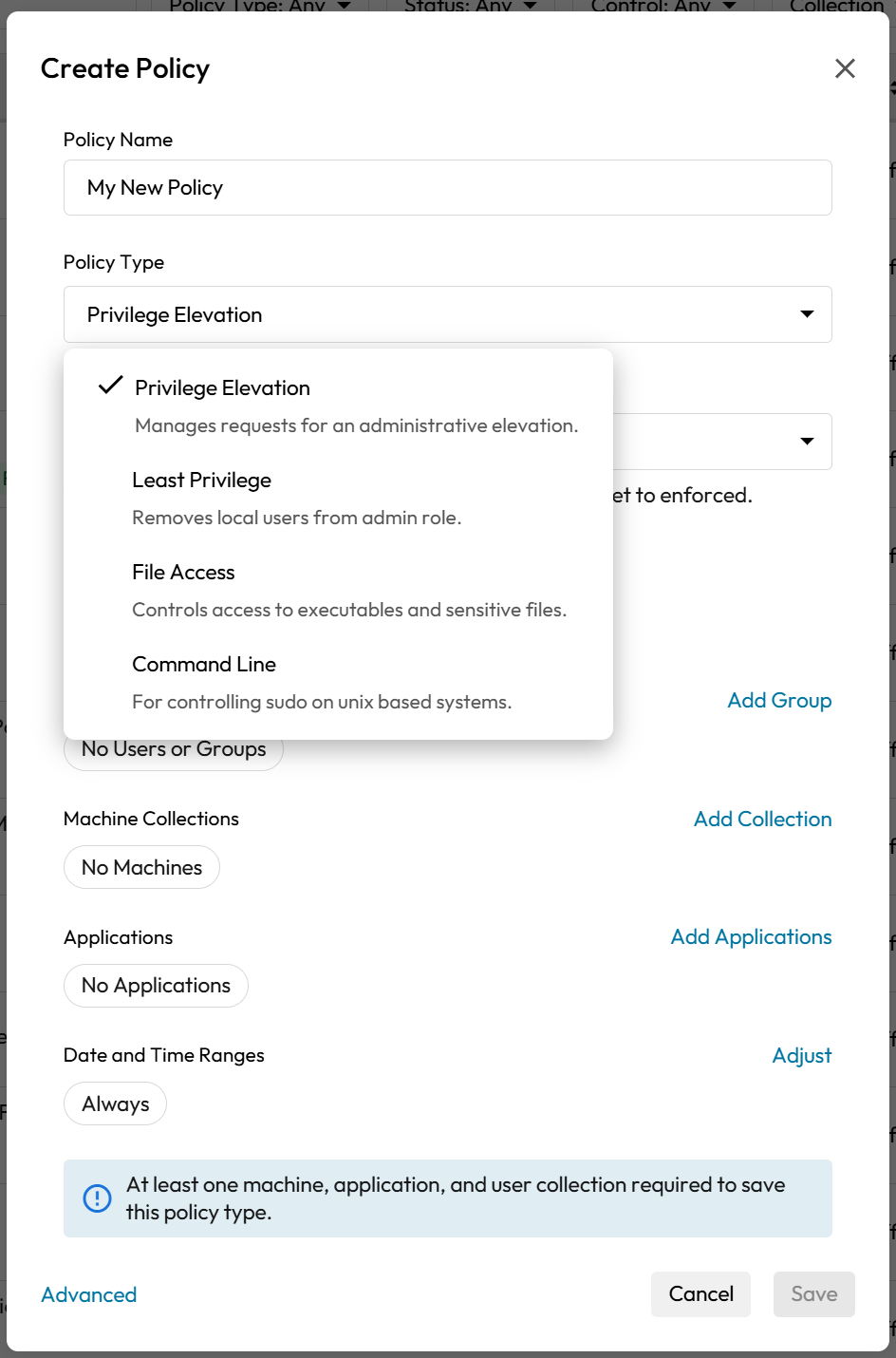The image size is (896, 1358).
Task: Click the Save button
Action: click(813, 1294)
